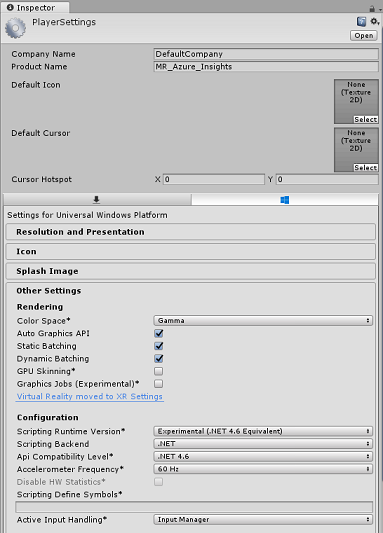383x533 pixels.
Task: Uncheck Dynamic Batching
Action: tap(159, 358)
